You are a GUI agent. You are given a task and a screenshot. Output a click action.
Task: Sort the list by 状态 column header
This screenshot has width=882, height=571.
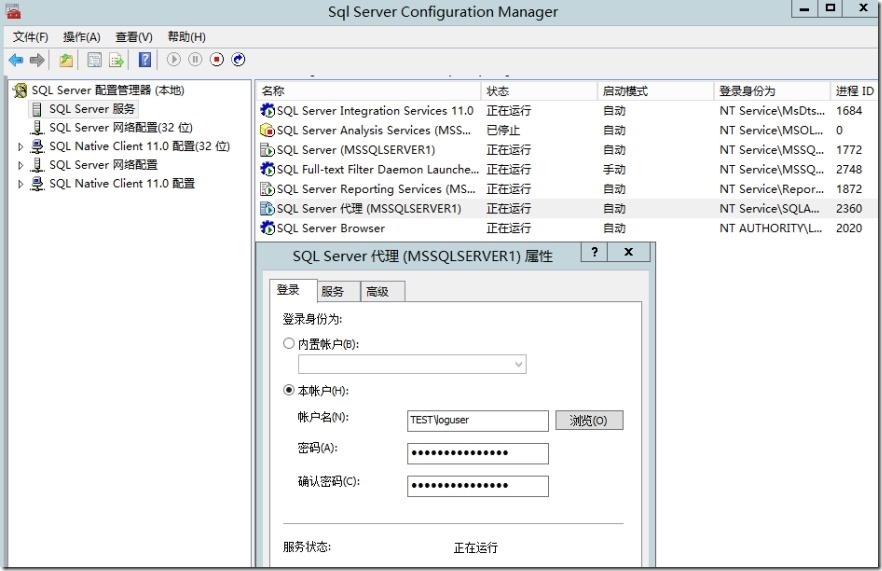(x=498, y=91)
